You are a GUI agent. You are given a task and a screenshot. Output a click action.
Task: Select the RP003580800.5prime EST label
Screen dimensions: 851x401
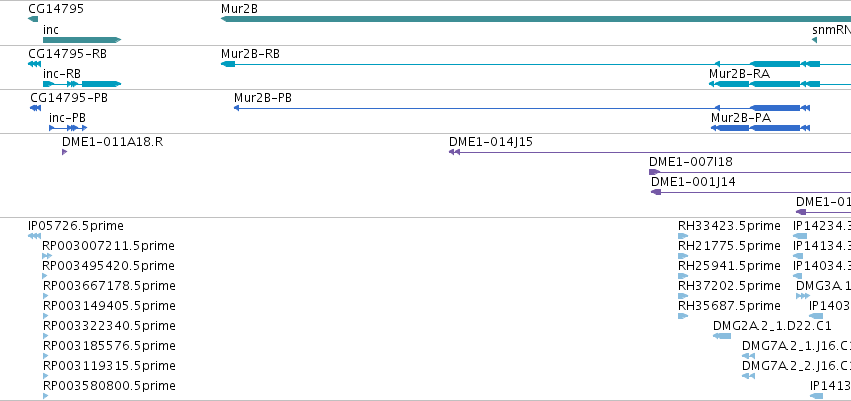[109, 386]
